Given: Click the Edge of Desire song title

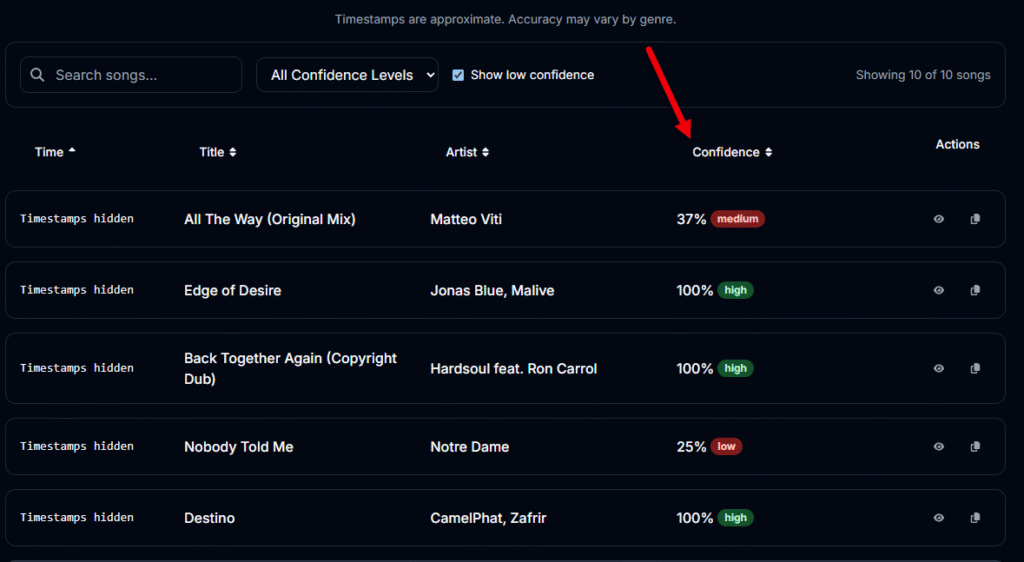Looking at the screenshot, I should coord(232,290).
